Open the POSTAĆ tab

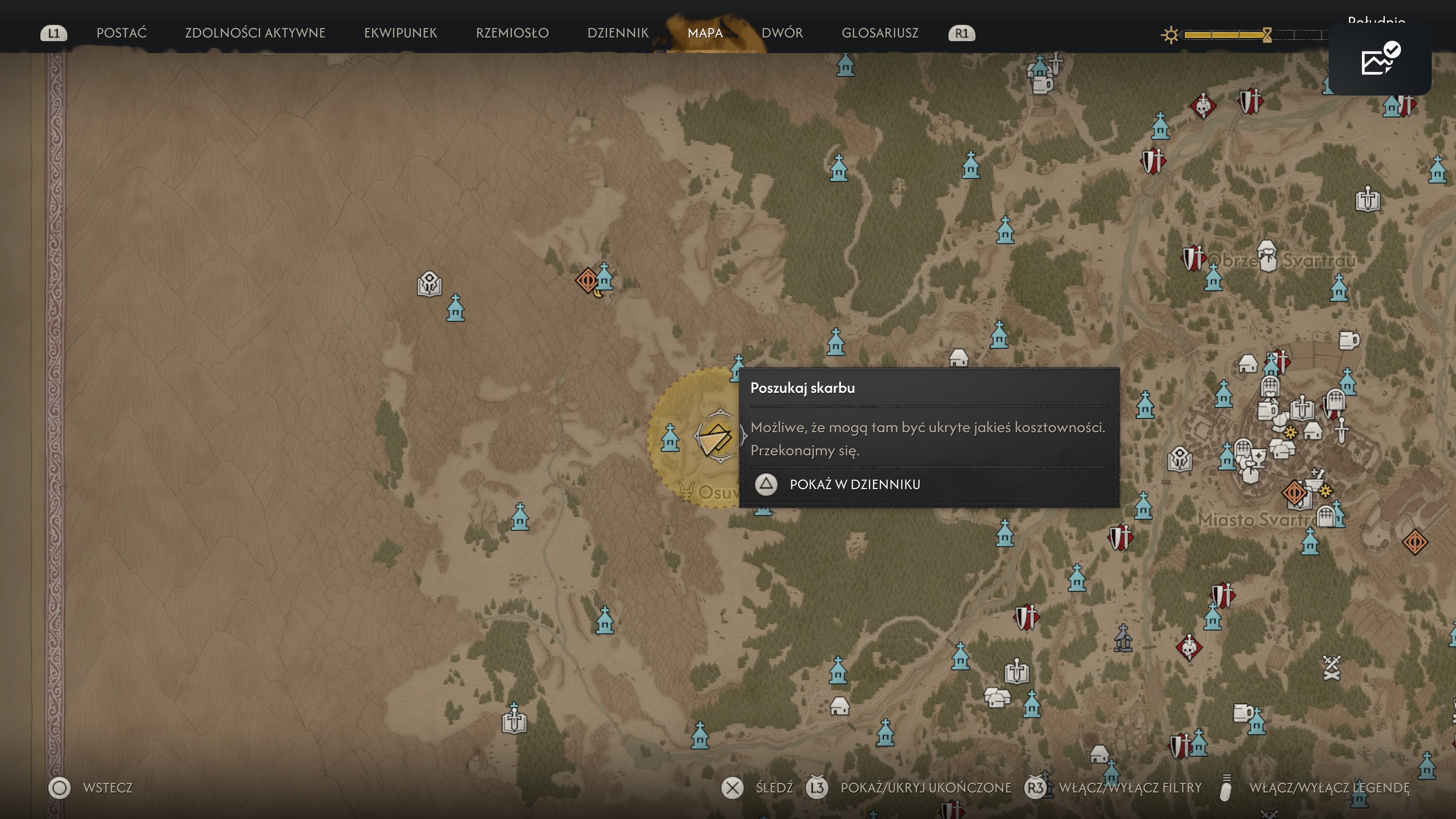tap(121, 33)
